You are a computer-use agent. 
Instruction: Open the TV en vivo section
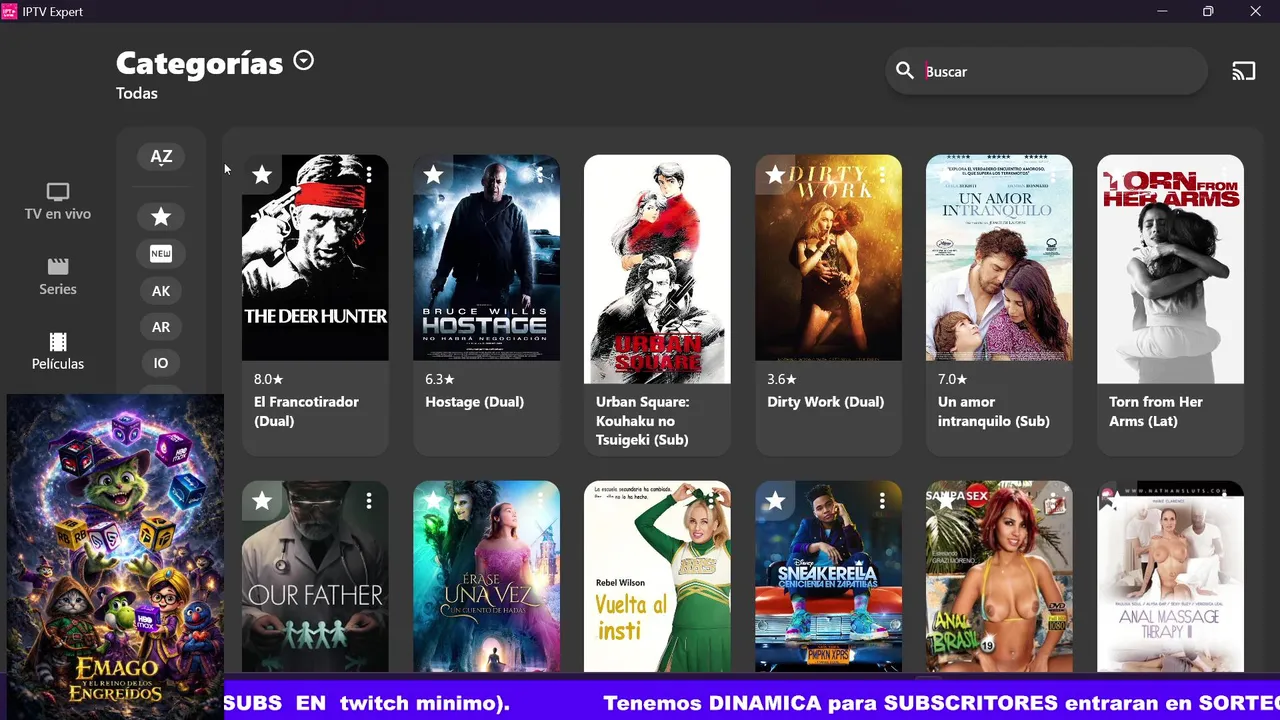click(58, 201)
